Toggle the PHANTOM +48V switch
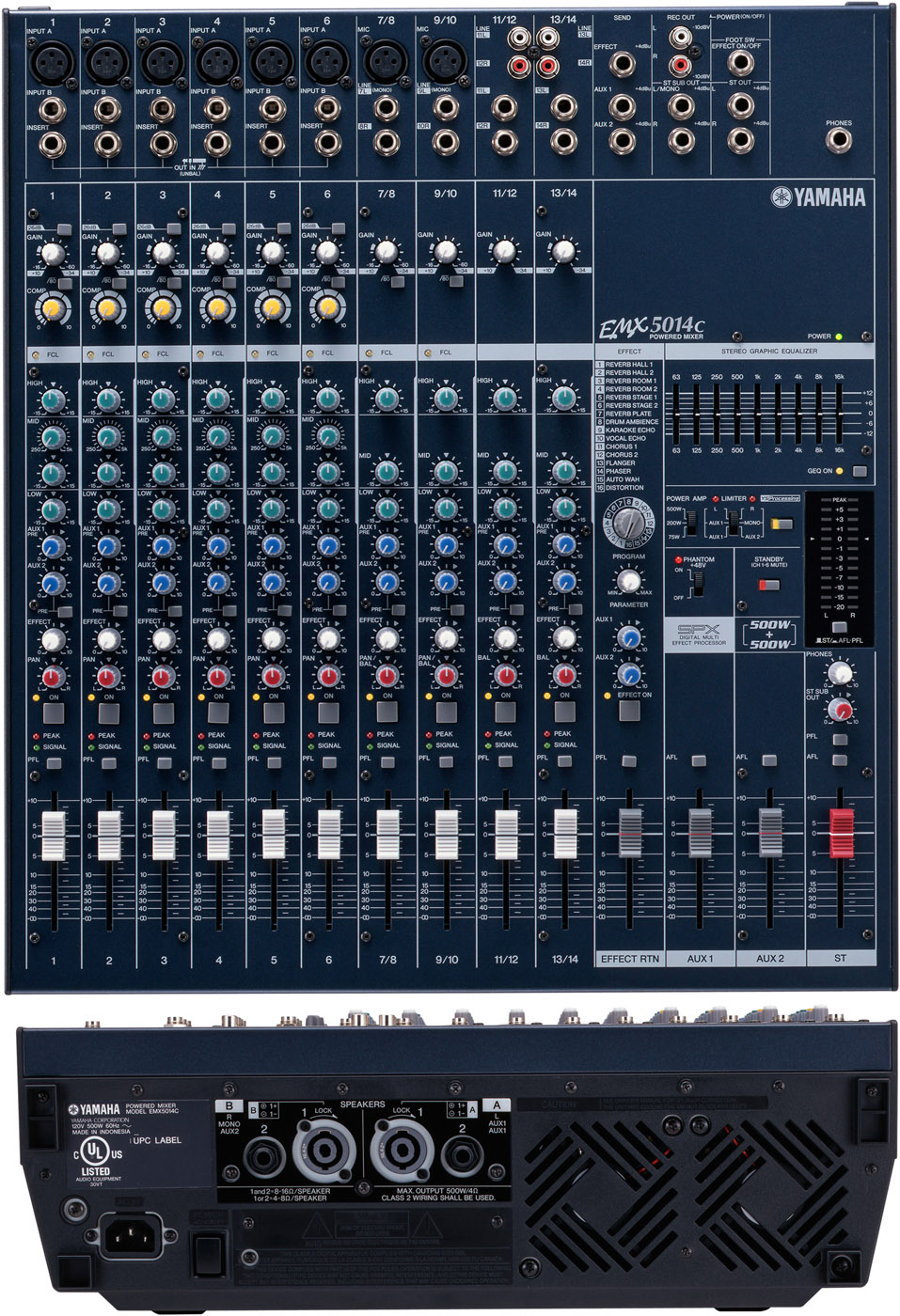900x1316 pixels. click(698, 583)
